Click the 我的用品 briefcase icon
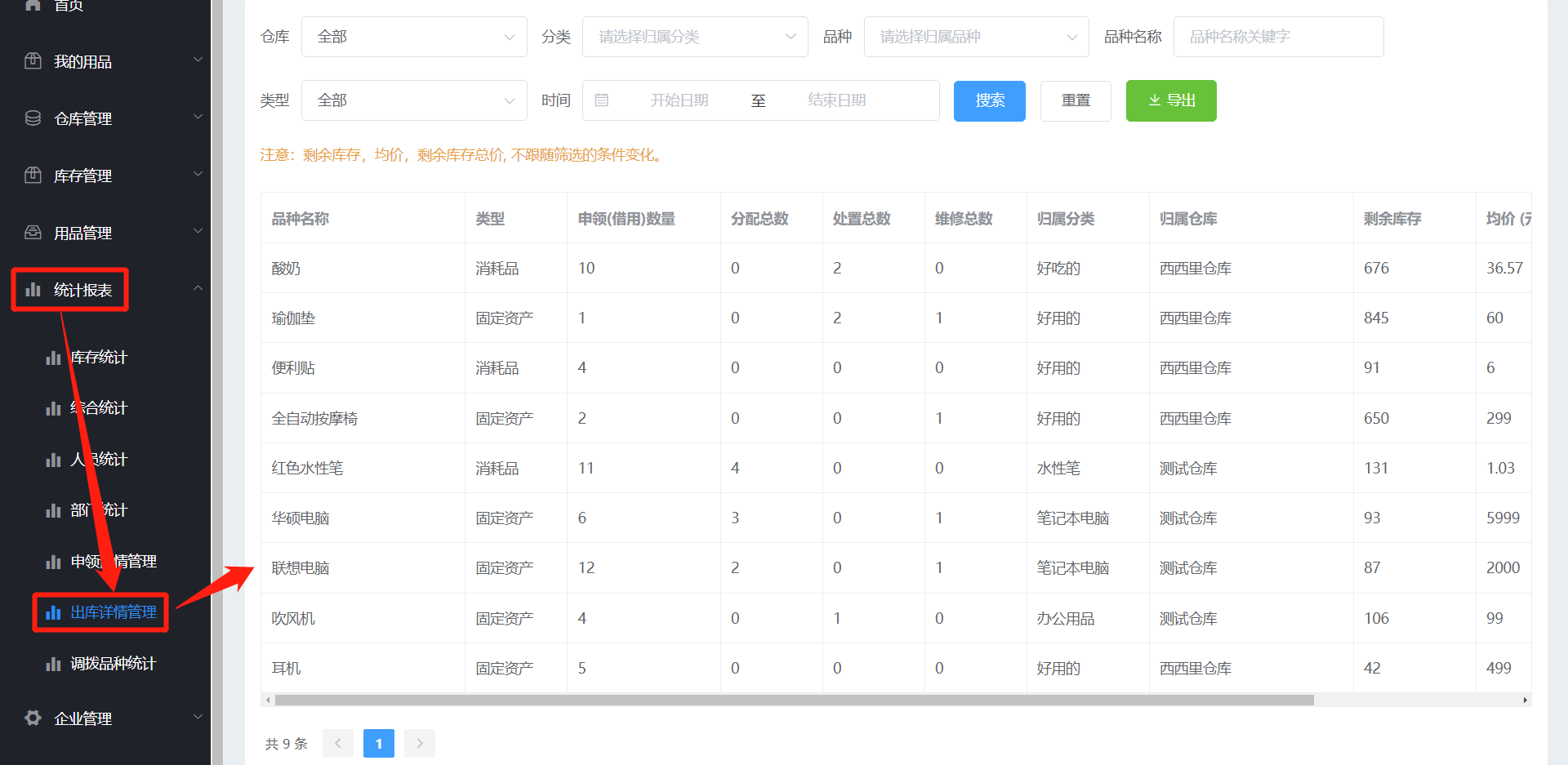The height and width of the screenshot is (765, 1568). [x=33, y=61]
